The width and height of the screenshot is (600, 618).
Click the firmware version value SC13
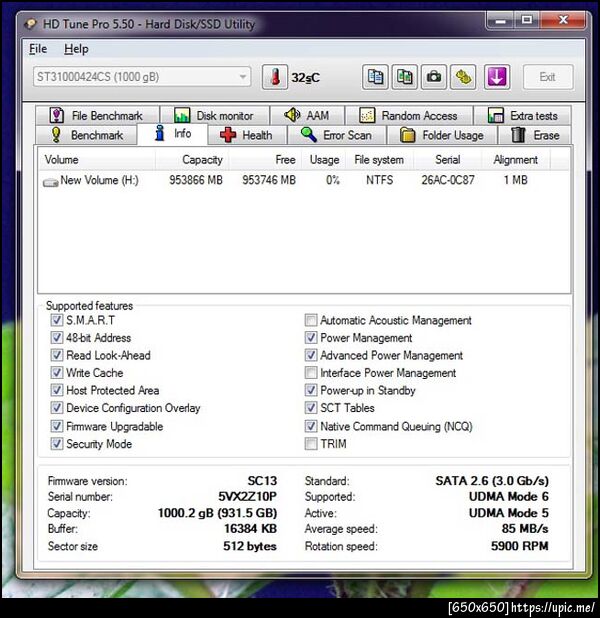click(x=262, y=481)
